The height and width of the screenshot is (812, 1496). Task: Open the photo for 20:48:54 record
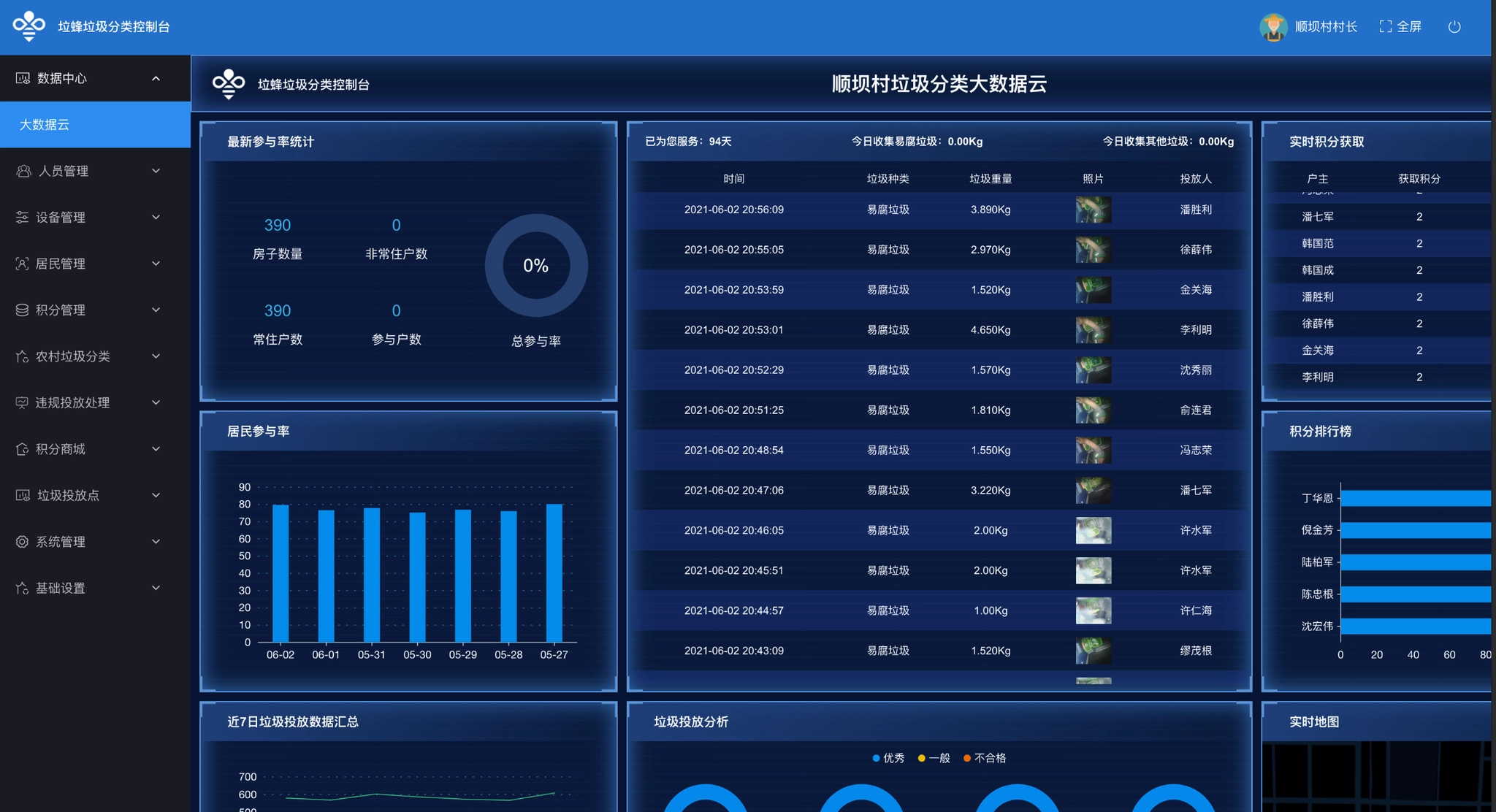pos(1094,451)
